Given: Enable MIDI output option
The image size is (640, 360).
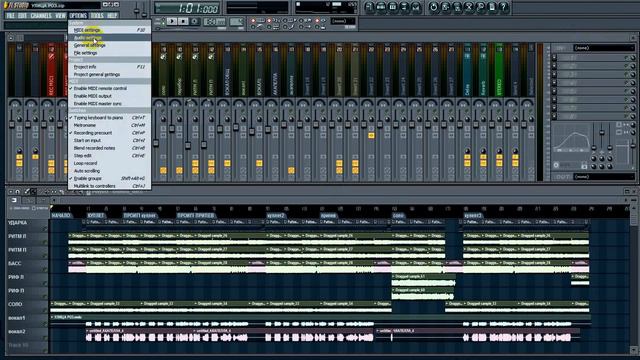Looking at the screenshot, I should click(109, 96).
